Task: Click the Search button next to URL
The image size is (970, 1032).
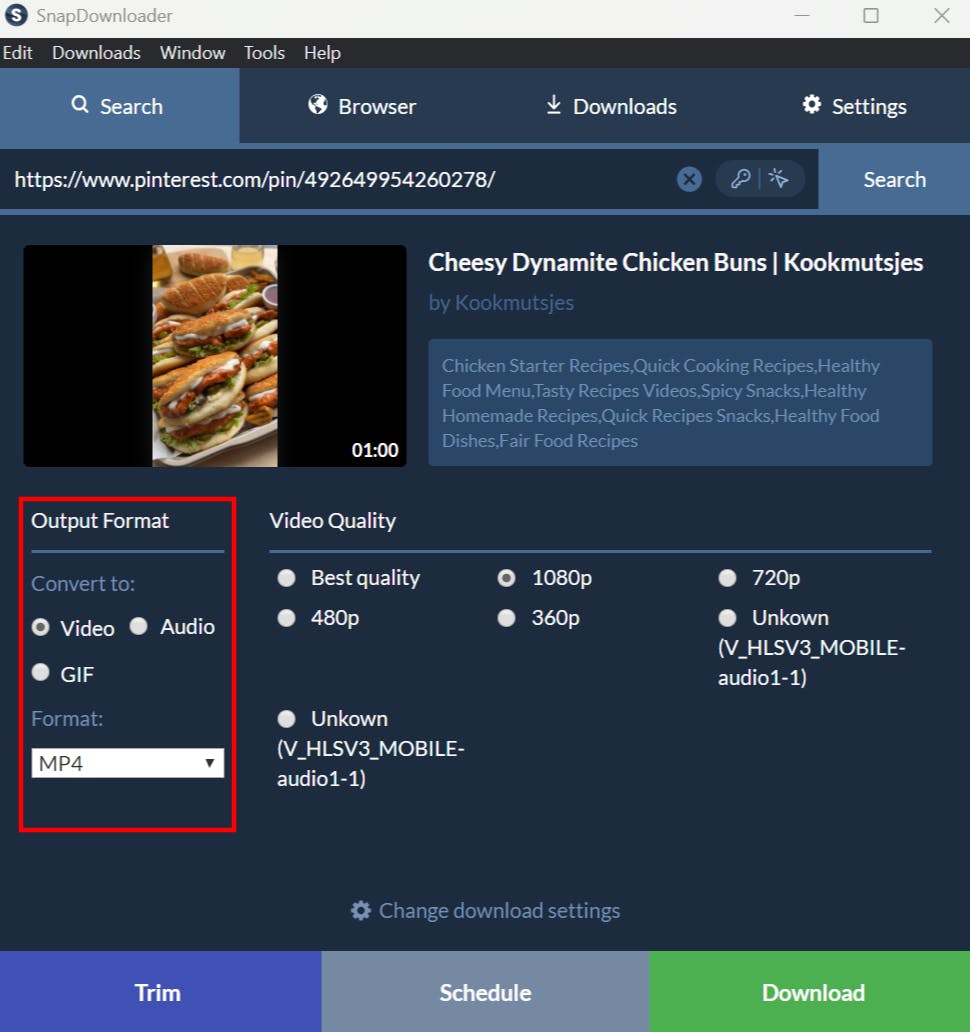Action: pyautogui.click(x=894, y=179)
